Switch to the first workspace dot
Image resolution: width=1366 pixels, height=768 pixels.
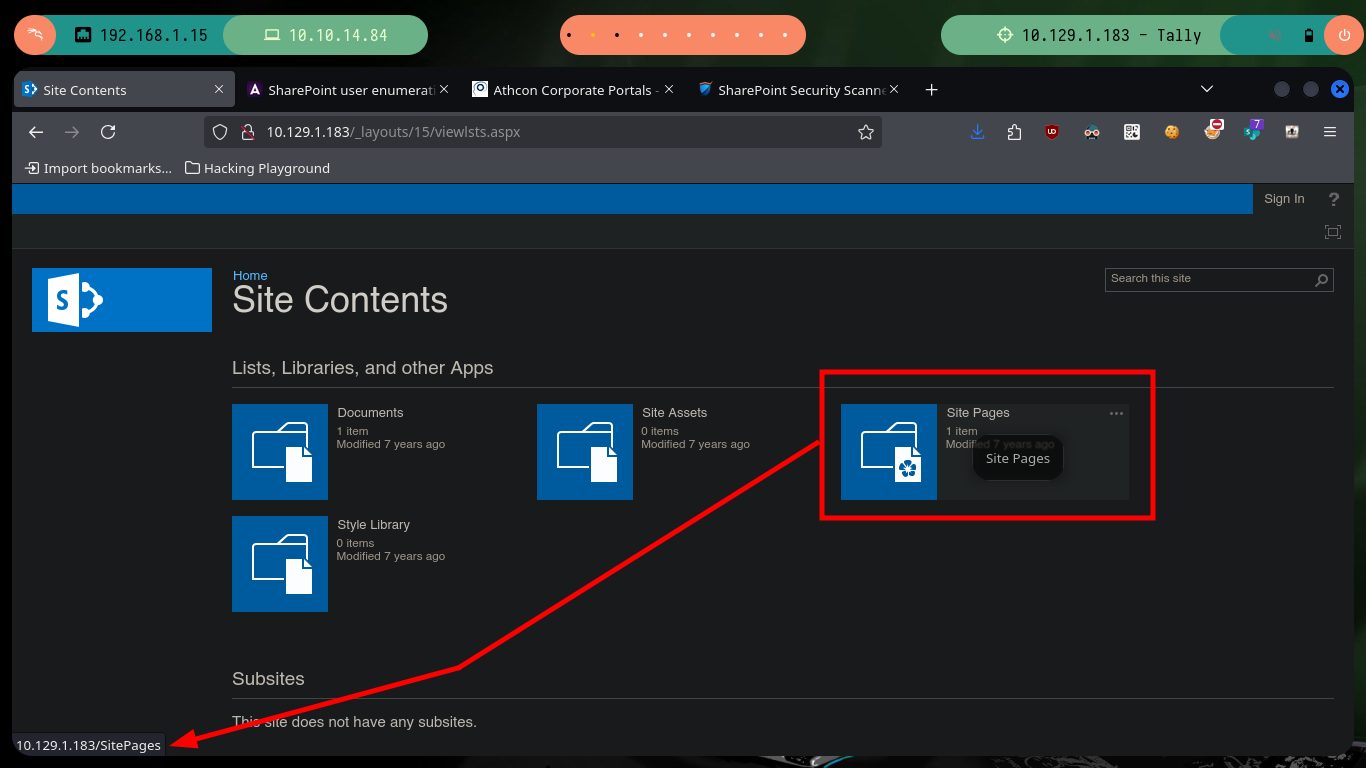tap(569, 35)
